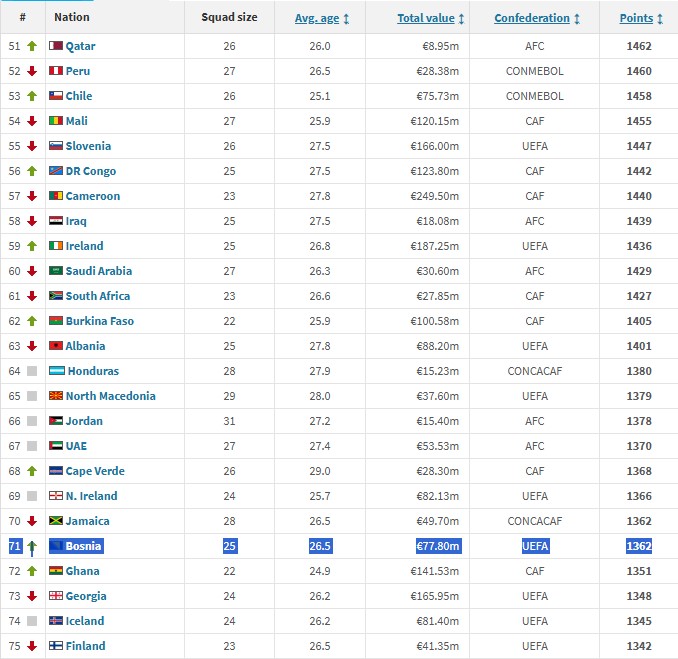Screen dimensions: 678x659
Task: Click the DR Congo flag icon
Action: tap(56, 170)
